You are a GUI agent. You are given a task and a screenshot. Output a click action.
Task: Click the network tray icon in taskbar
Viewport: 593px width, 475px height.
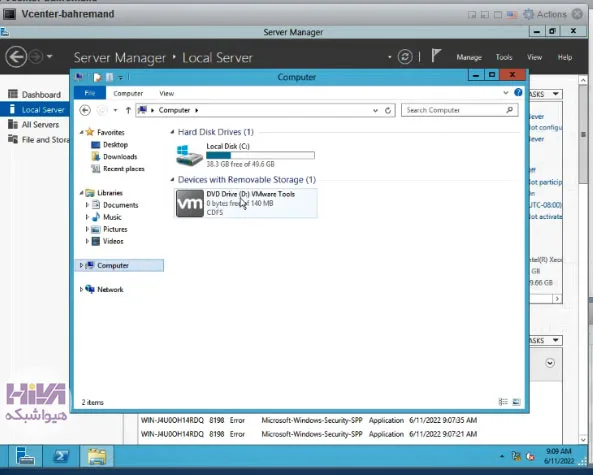pyautogui.click(x=516, y=456)
